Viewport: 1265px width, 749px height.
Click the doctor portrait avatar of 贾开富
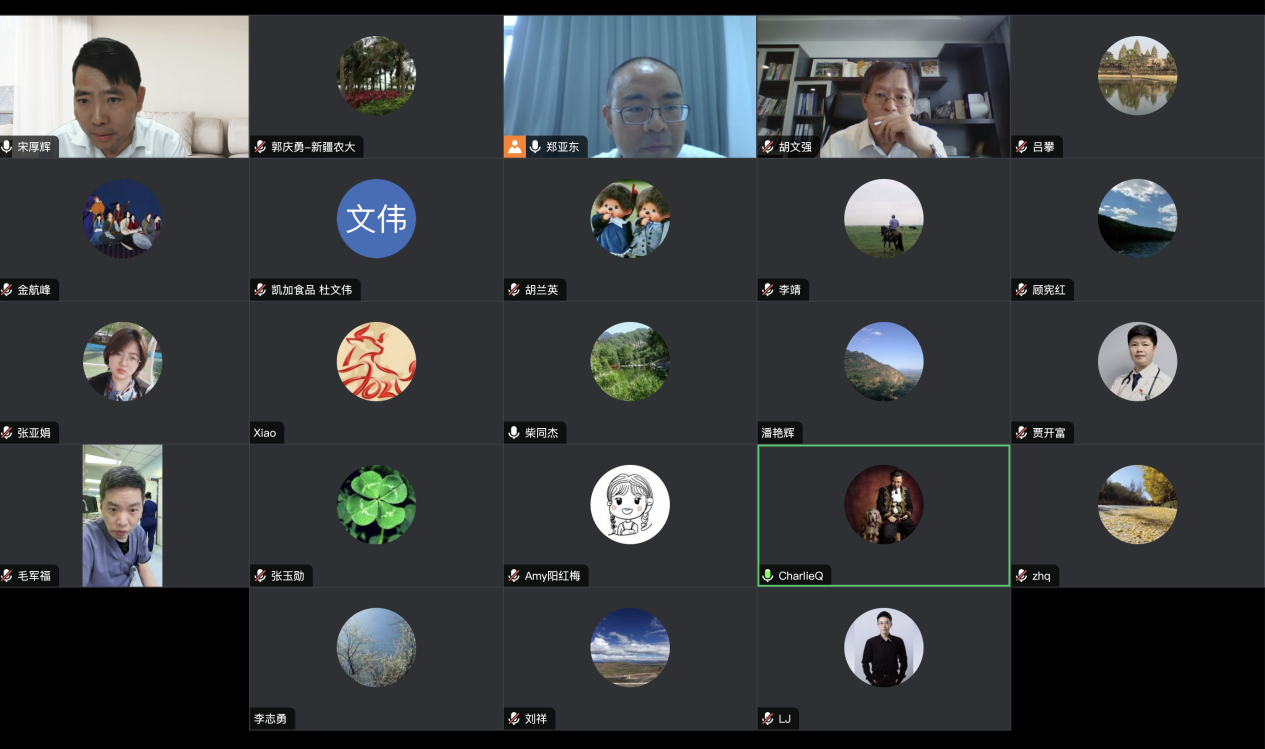pyautogui.click(x=1137, y=362)
